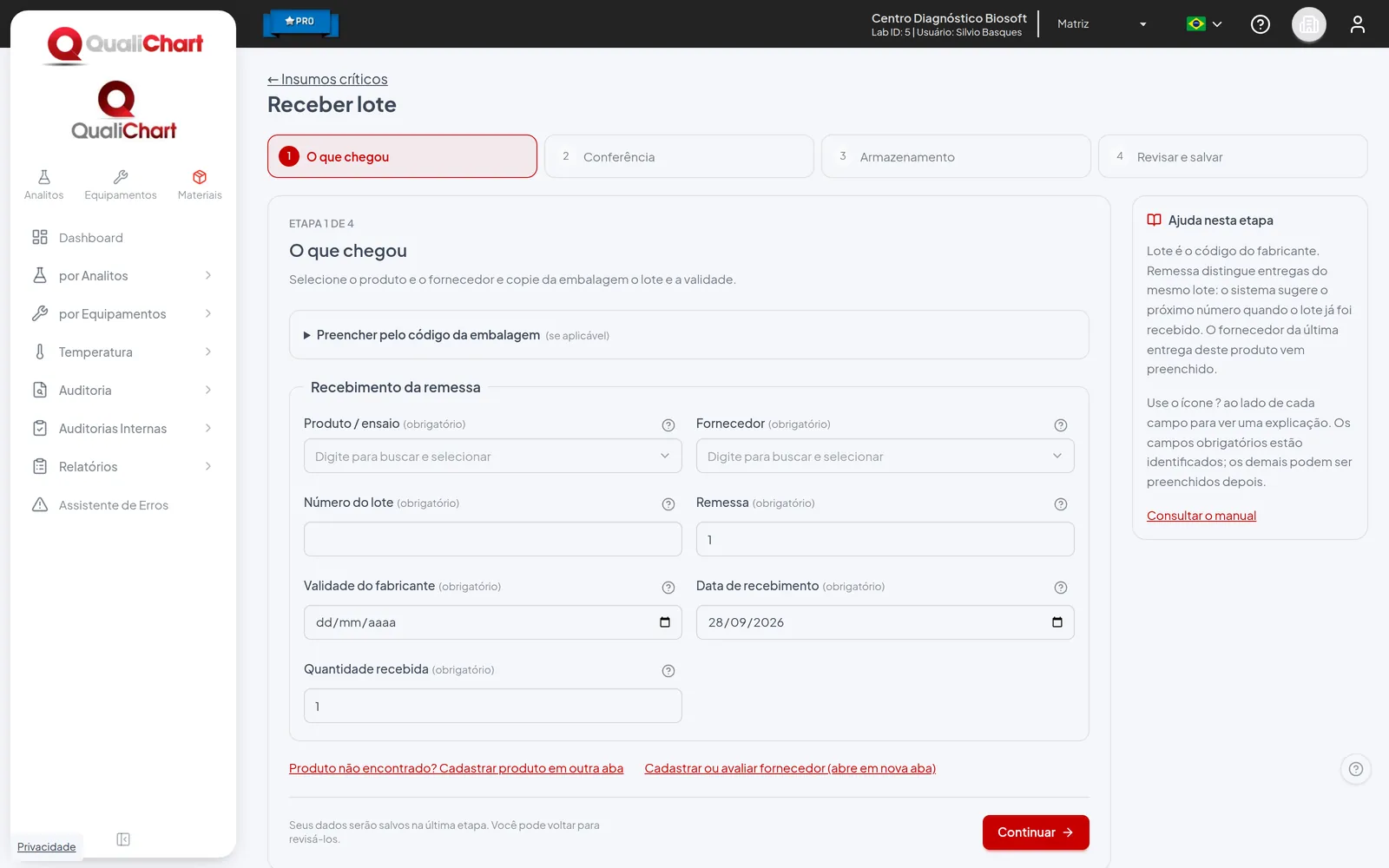Viewport: 1389px width, 868px height.
Task: Show help for Número do lote field
Action: (668, 504)
